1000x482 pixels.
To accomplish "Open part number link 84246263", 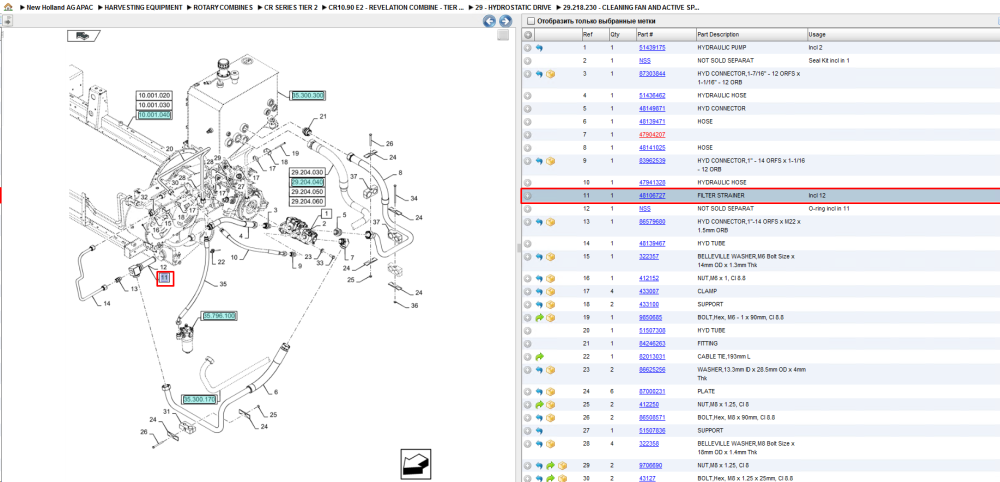I will tap(652, 344).
